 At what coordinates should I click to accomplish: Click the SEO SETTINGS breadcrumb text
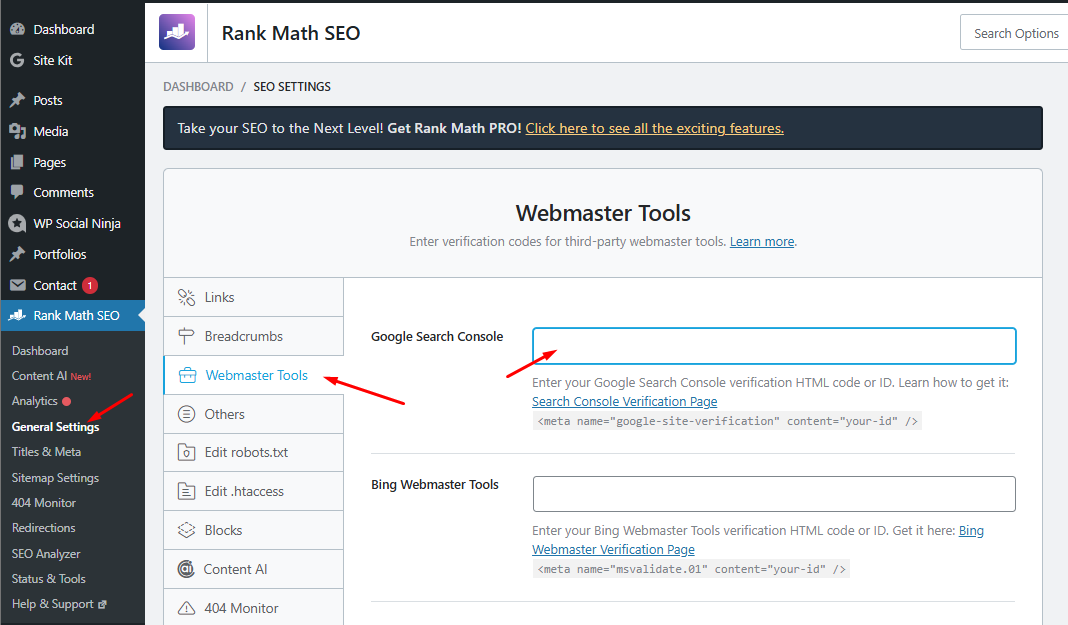[292, 86]
